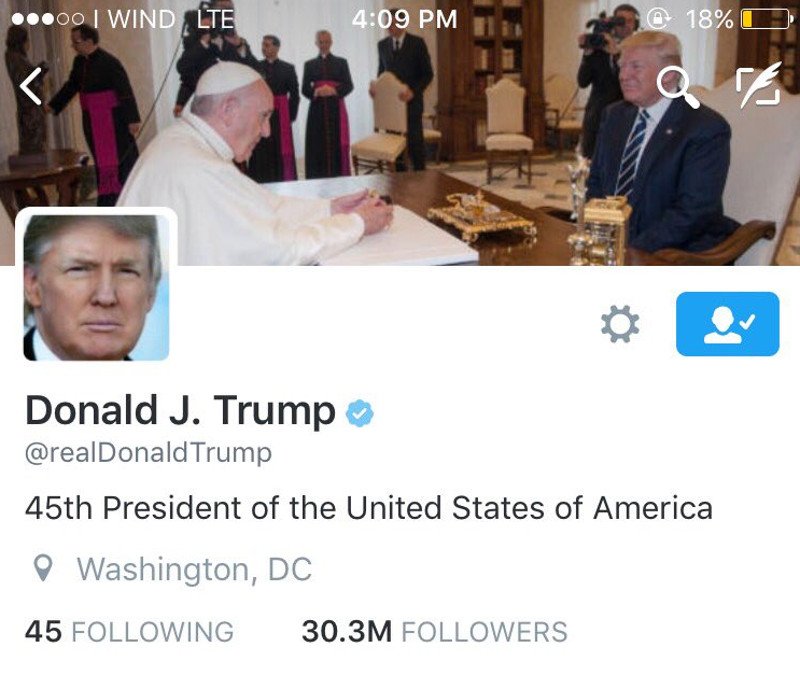Viewport: 800px width, 675px height.
Task: Tap the Donald J. Trump display name
Action: [x=180, y=410]
